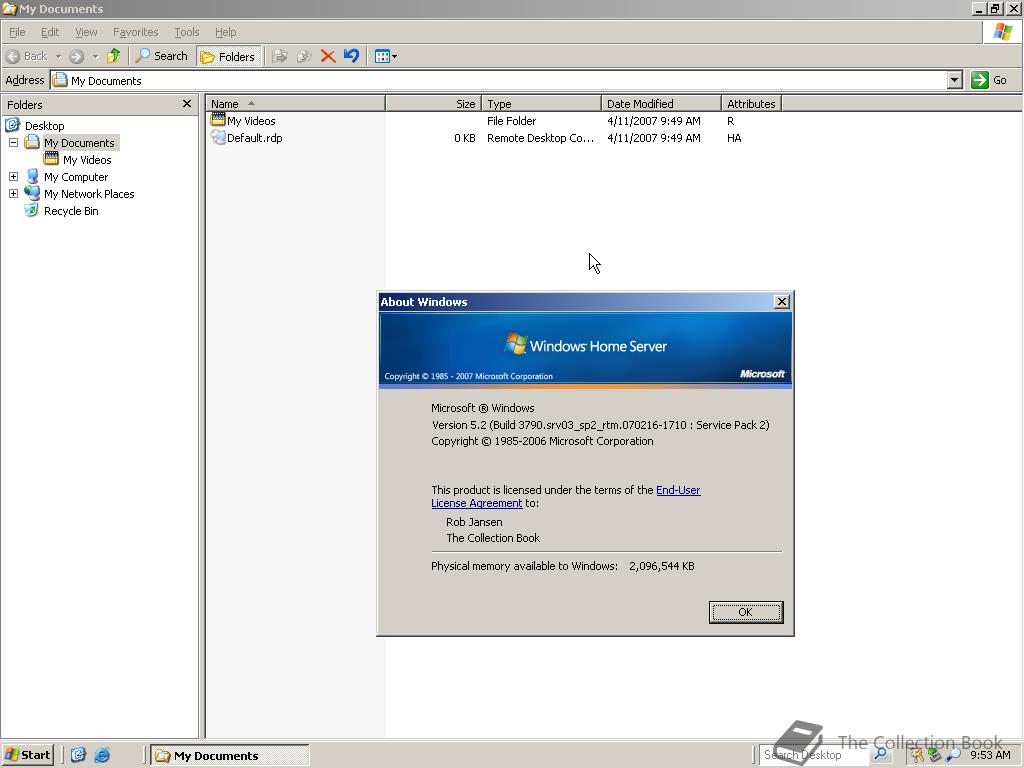Image resolution: width=1024 pixels, height=768 pixels.
Task: Sort by the Type column header
Action: click(x=541, y=104)
